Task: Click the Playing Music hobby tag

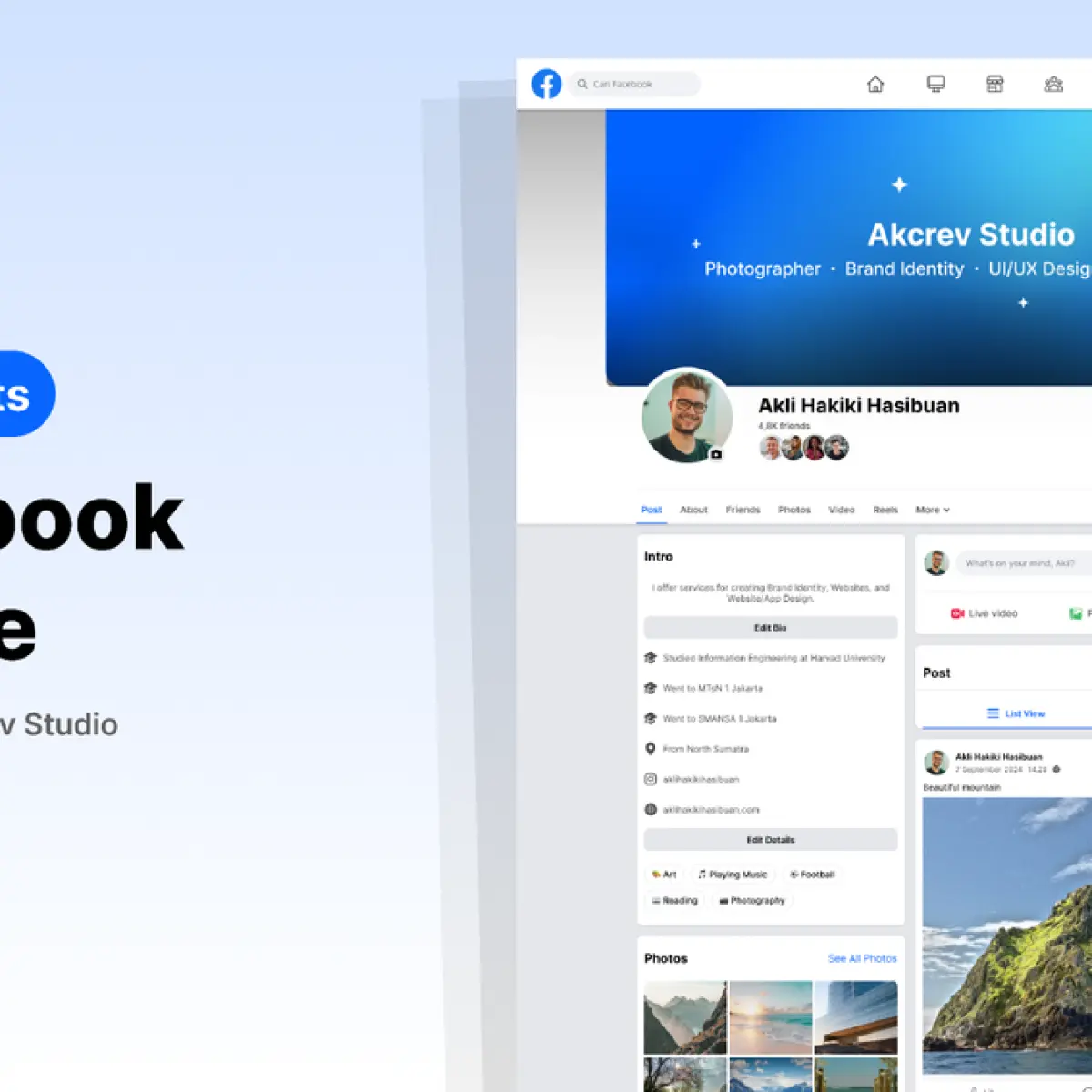Action: click(x=733, y=875)
